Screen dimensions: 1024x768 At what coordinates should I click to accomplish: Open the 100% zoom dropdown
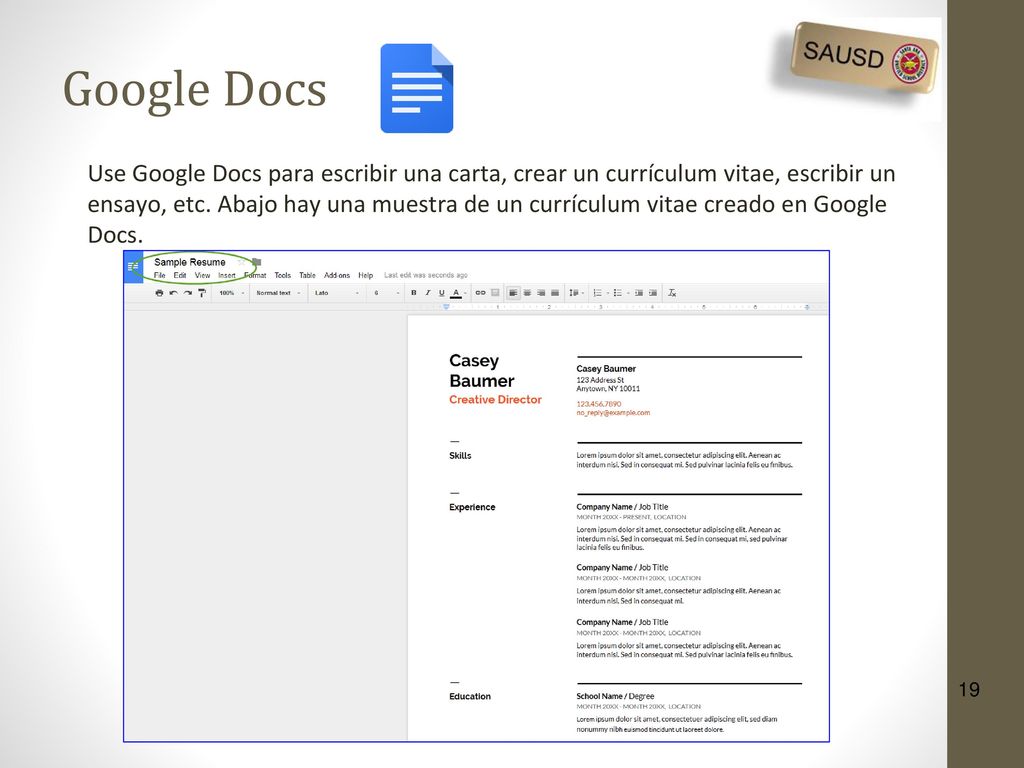[231, 293]
